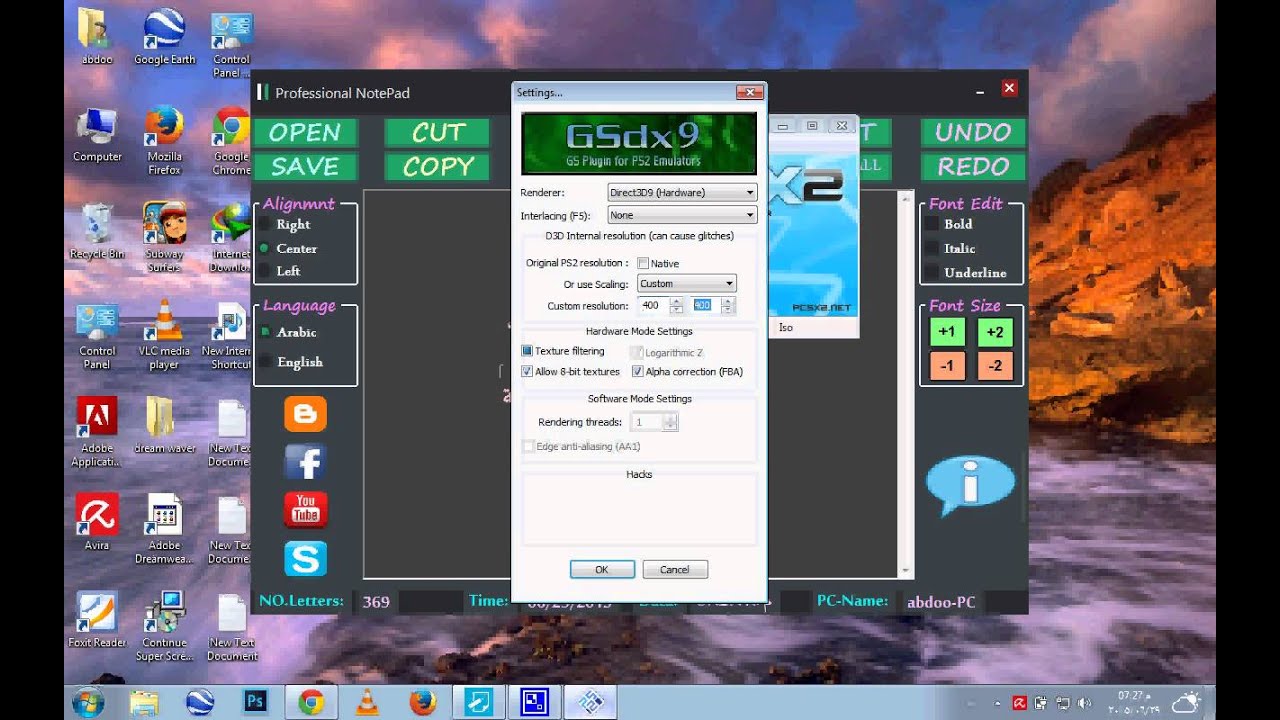Select the Computer desktop icon

pyautogui.click(x=97, y=133)
